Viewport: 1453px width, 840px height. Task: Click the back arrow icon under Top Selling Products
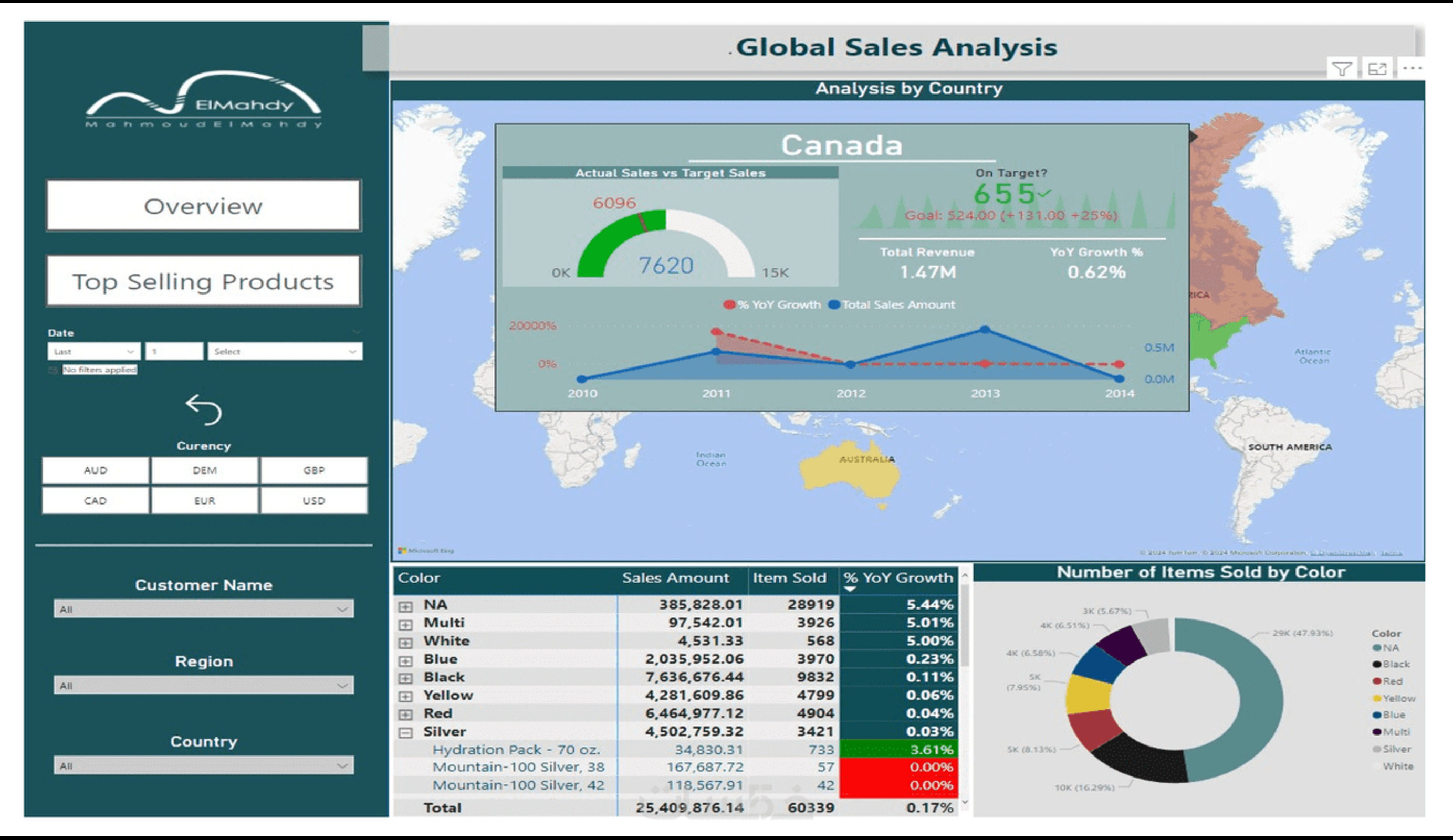(x=203, y=411)
